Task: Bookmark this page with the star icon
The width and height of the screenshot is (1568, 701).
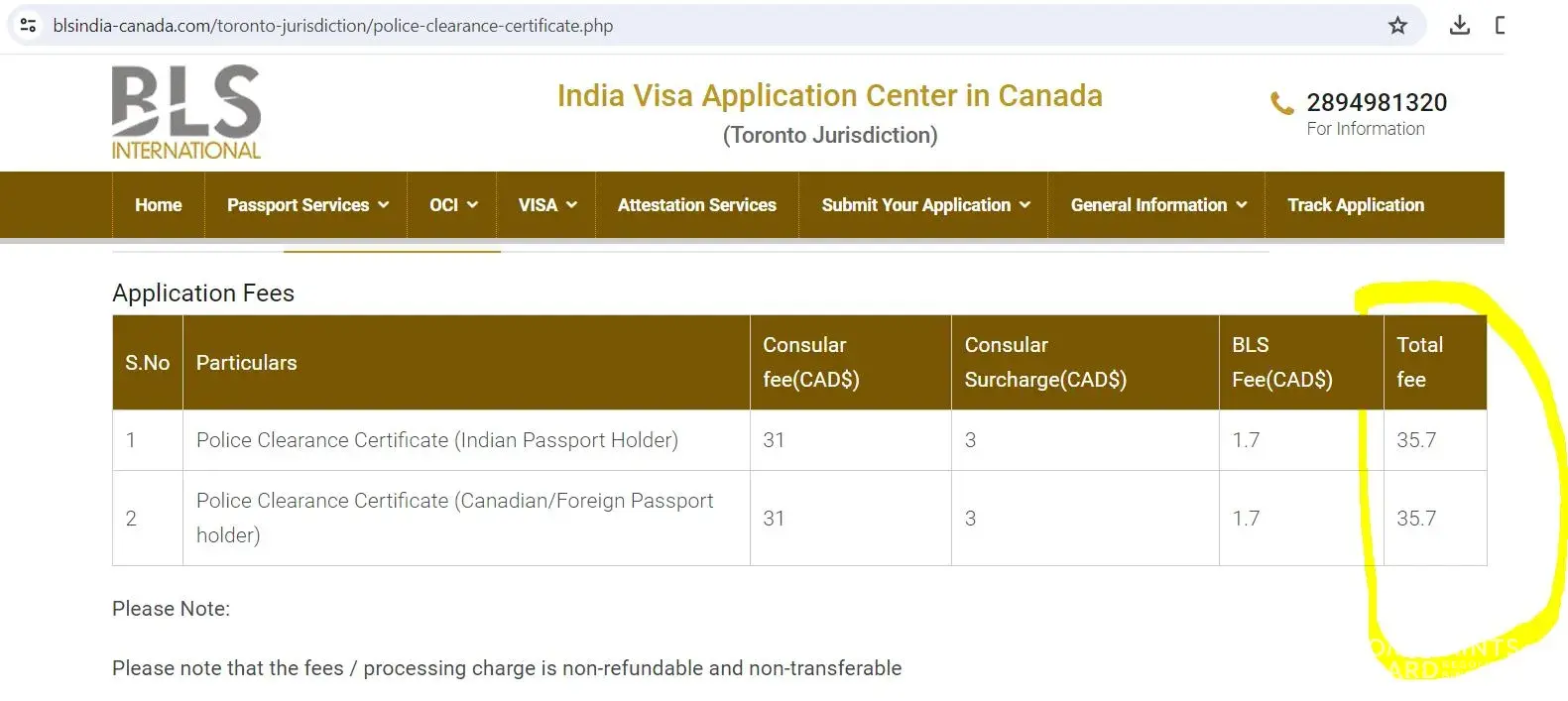Action: pyautogui.click(x=1397, y=26)
